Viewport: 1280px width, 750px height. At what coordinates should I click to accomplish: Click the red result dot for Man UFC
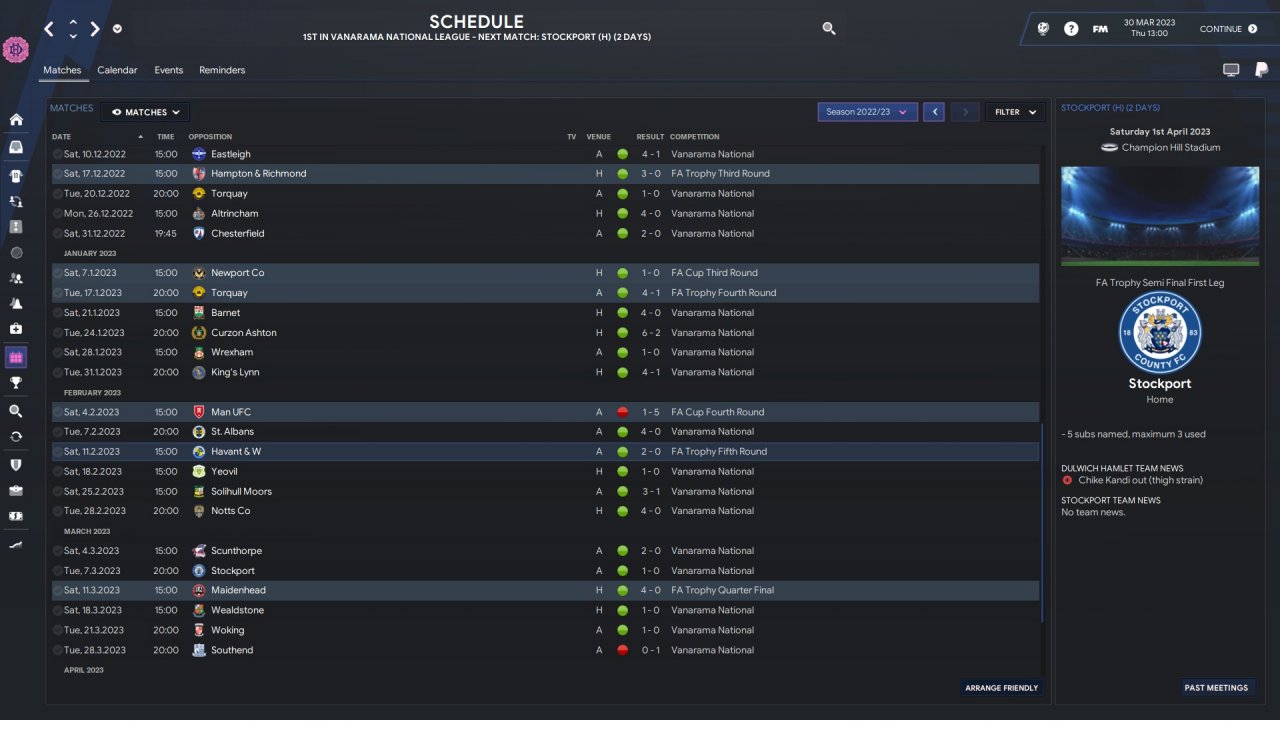622,412
